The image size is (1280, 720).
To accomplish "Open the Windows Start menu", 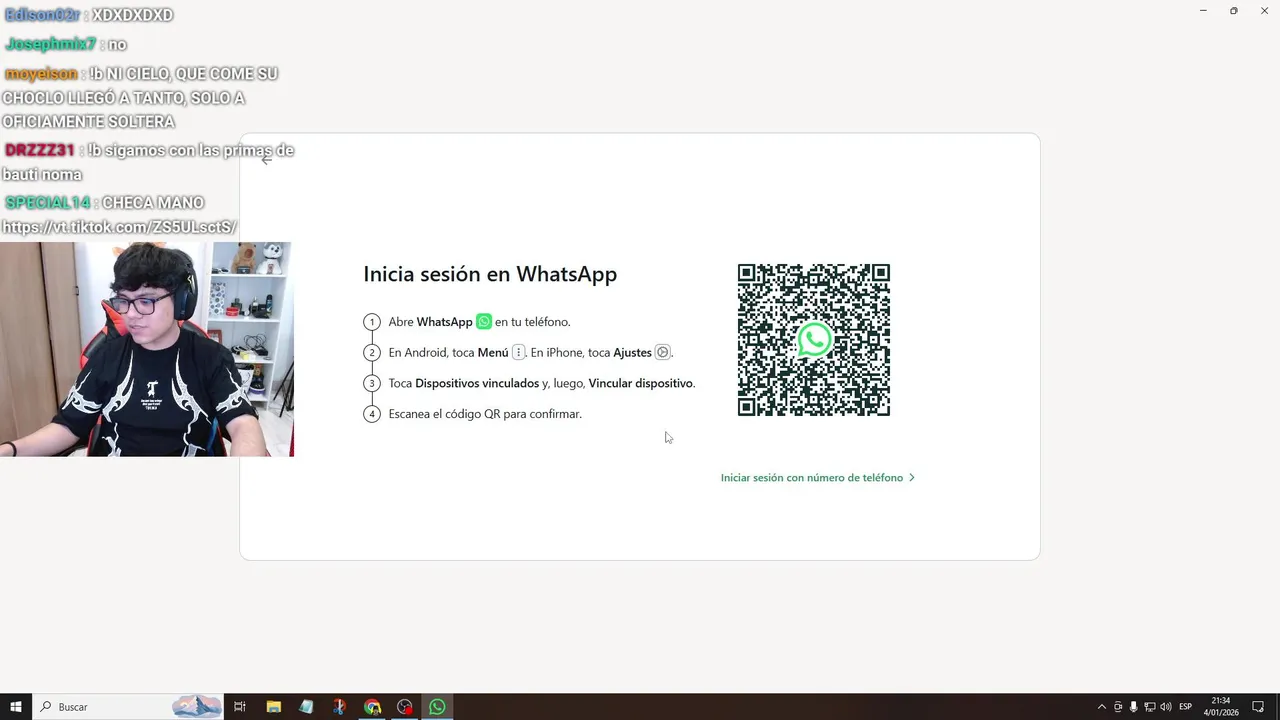I will 15,707.
